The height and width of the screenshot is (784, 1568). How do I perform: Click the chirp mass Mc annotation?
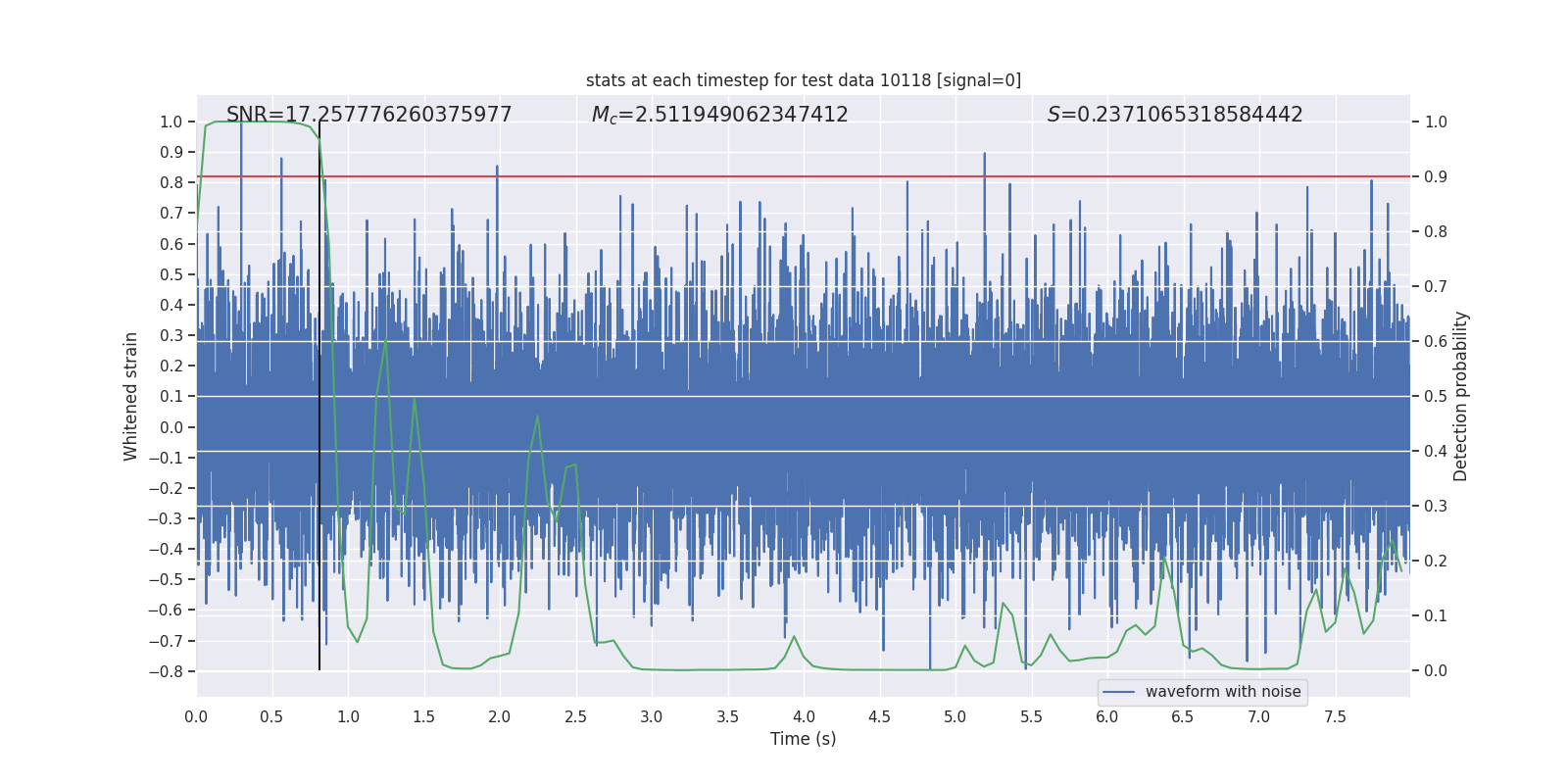[x=719, y=115]
